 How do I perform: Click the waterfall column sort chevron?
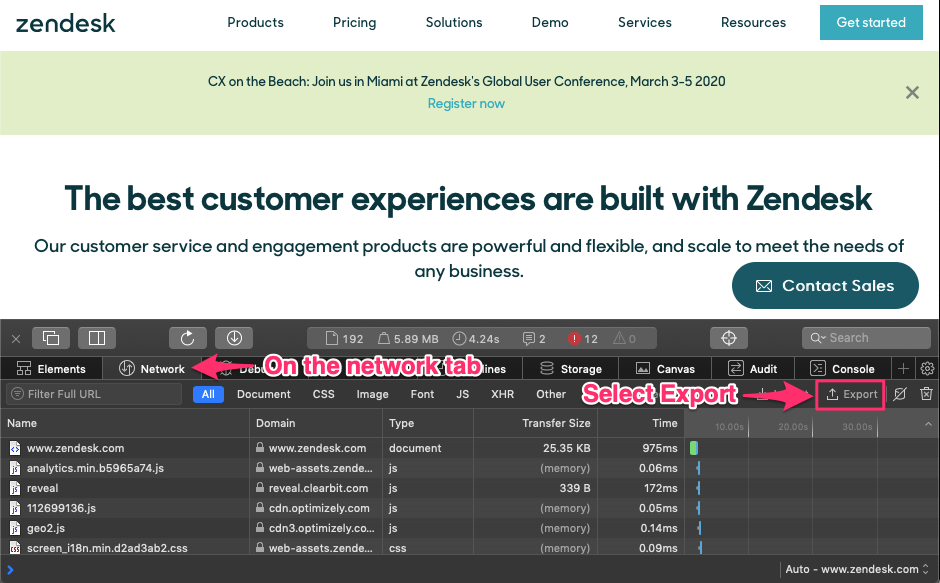[928, 424]
